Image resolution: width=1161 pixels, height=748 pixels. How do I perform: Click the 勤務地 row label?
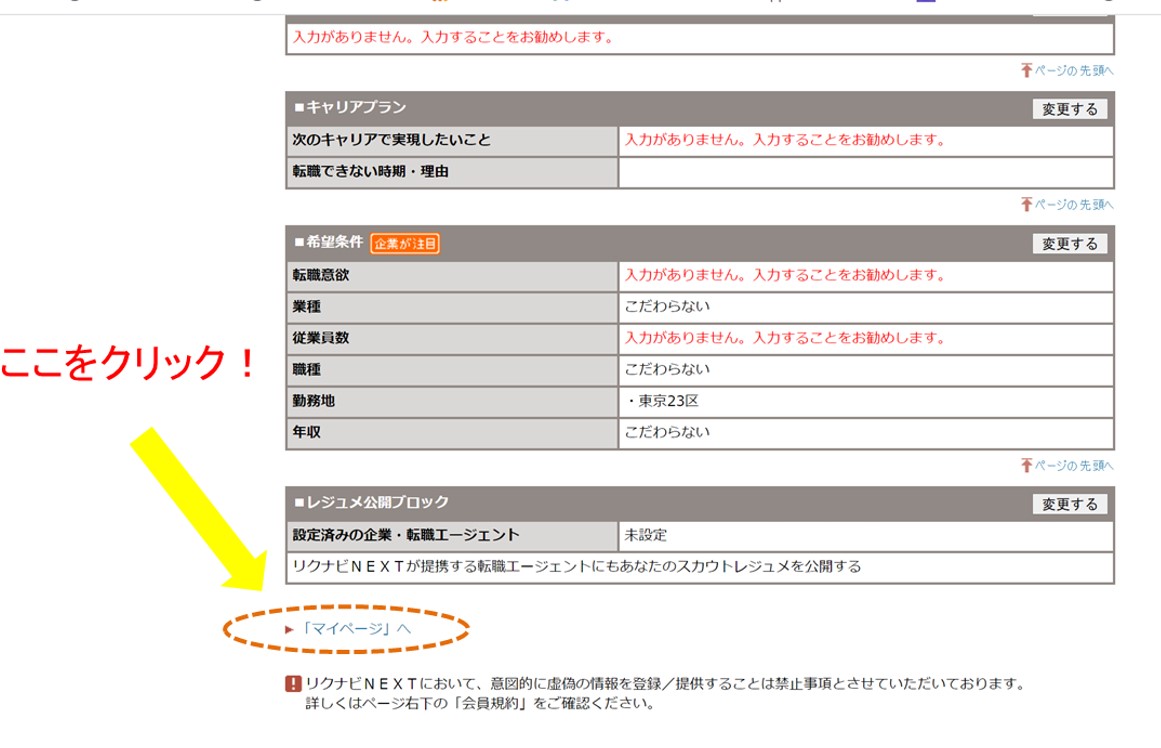pyautogui.click(x=452, y=401)
